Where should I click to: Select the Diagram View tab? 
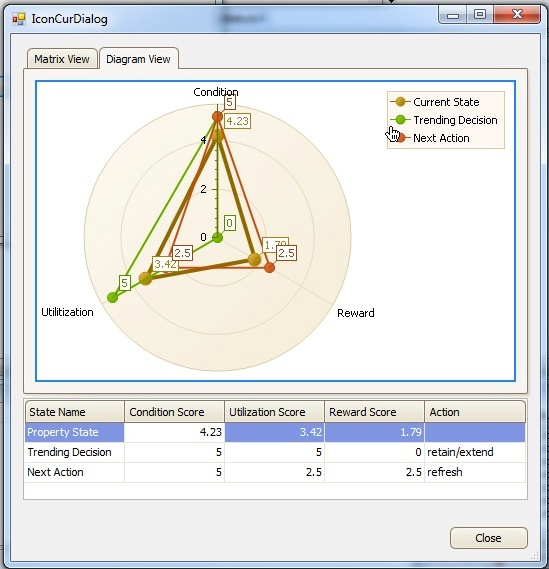(139, 59)
